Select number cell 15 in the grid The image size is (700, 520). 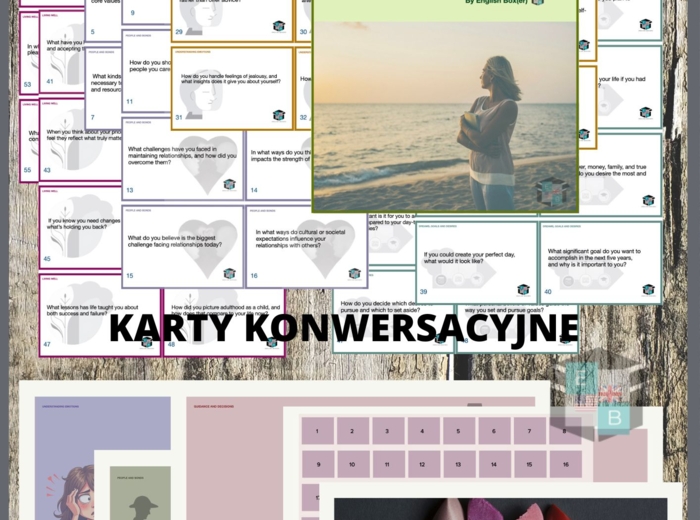click(x=529, y=464)
